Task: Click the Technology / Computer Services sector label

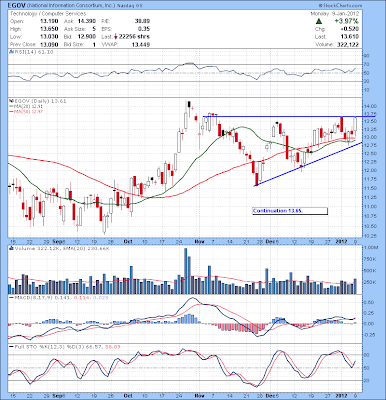Action: (x=48, y=14)
